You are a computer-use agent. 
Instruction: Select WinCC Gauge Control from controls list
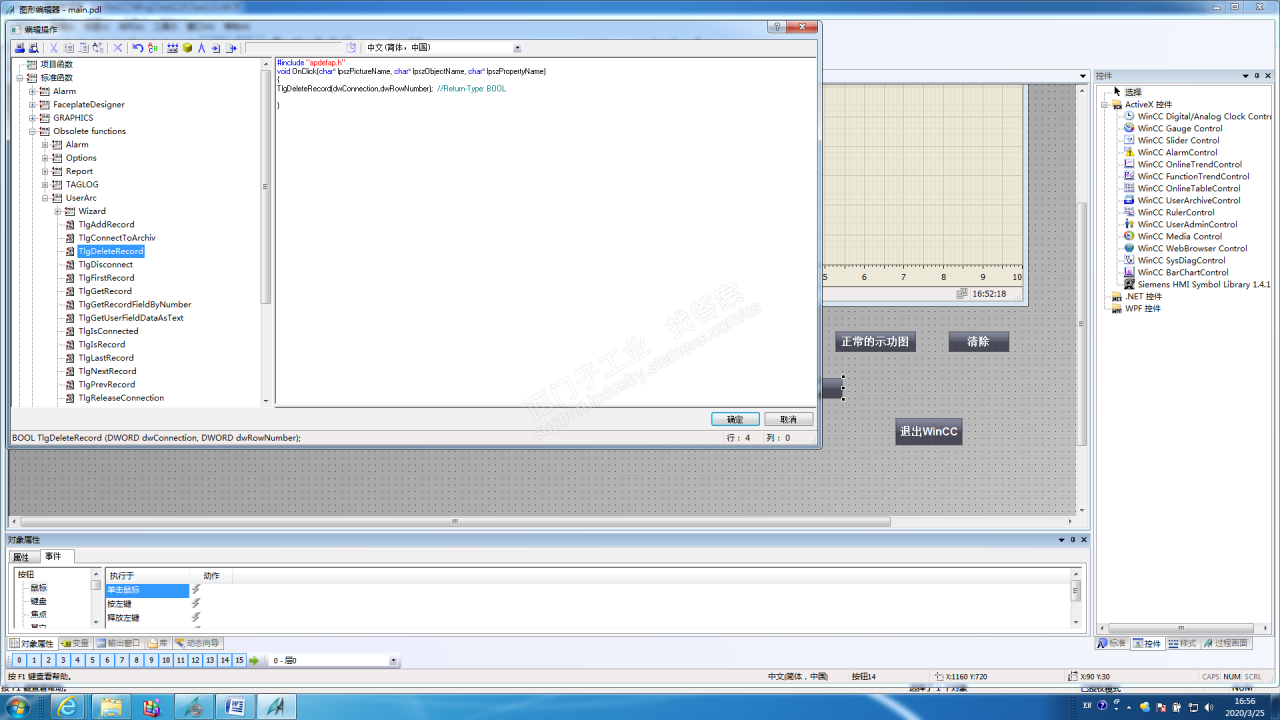pyautogui.click(x=1179, y=128)
